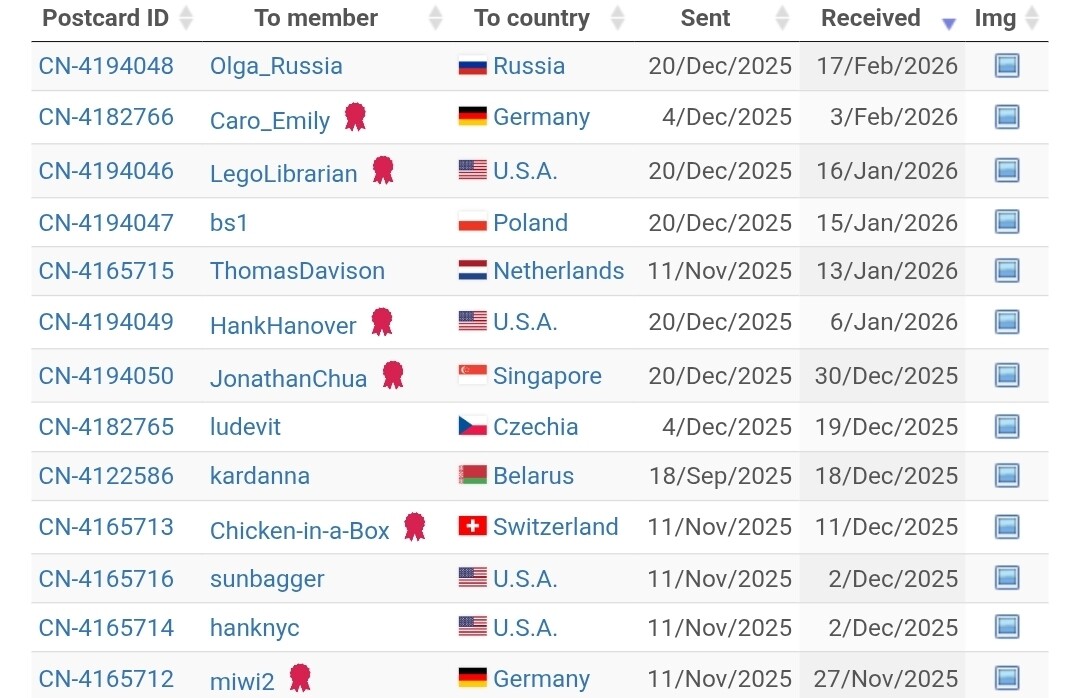Sort table by To country column
Screen dimensions: 1080x698
617,18
